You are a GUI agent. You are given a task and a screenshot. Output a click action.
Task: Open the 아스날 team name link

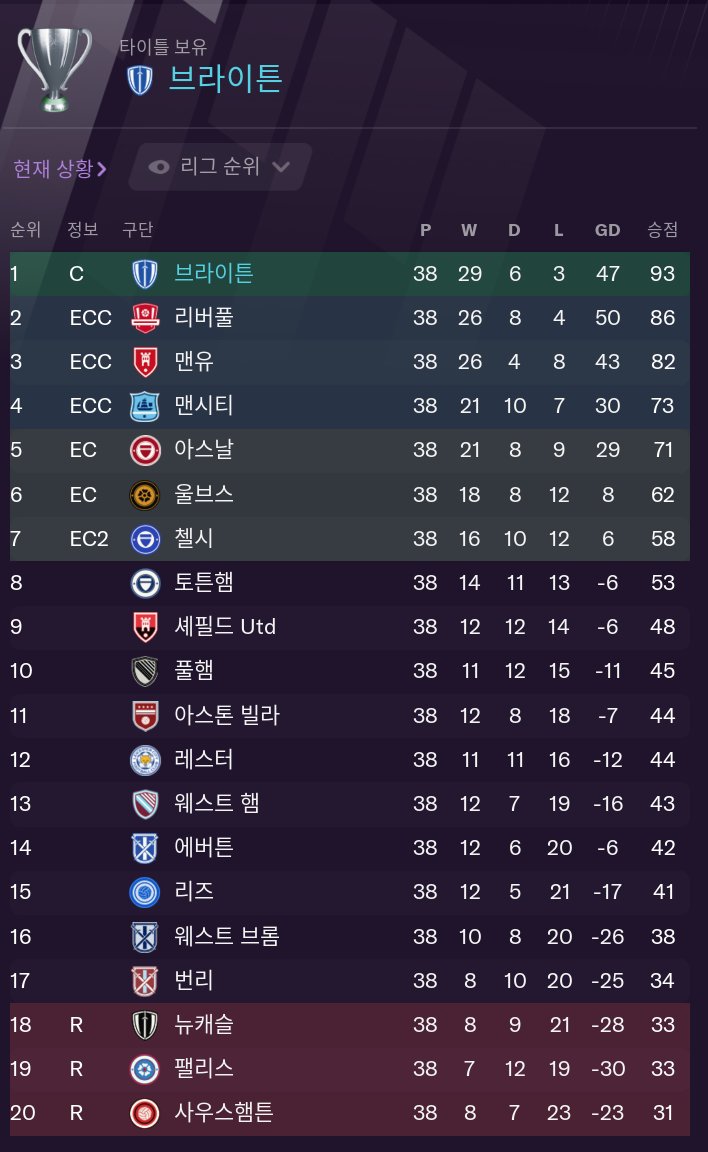pyautogui.click(x=204, y=450)
